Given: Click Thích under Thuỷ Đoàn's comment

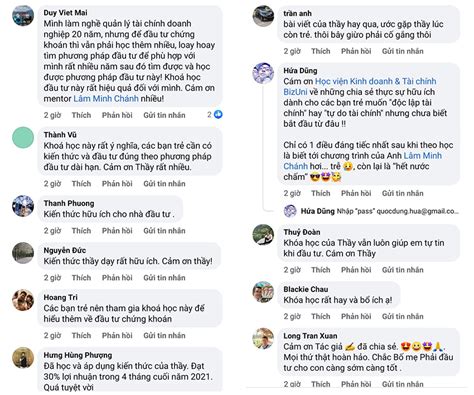Looking at the screenshot, I should 321,270.
